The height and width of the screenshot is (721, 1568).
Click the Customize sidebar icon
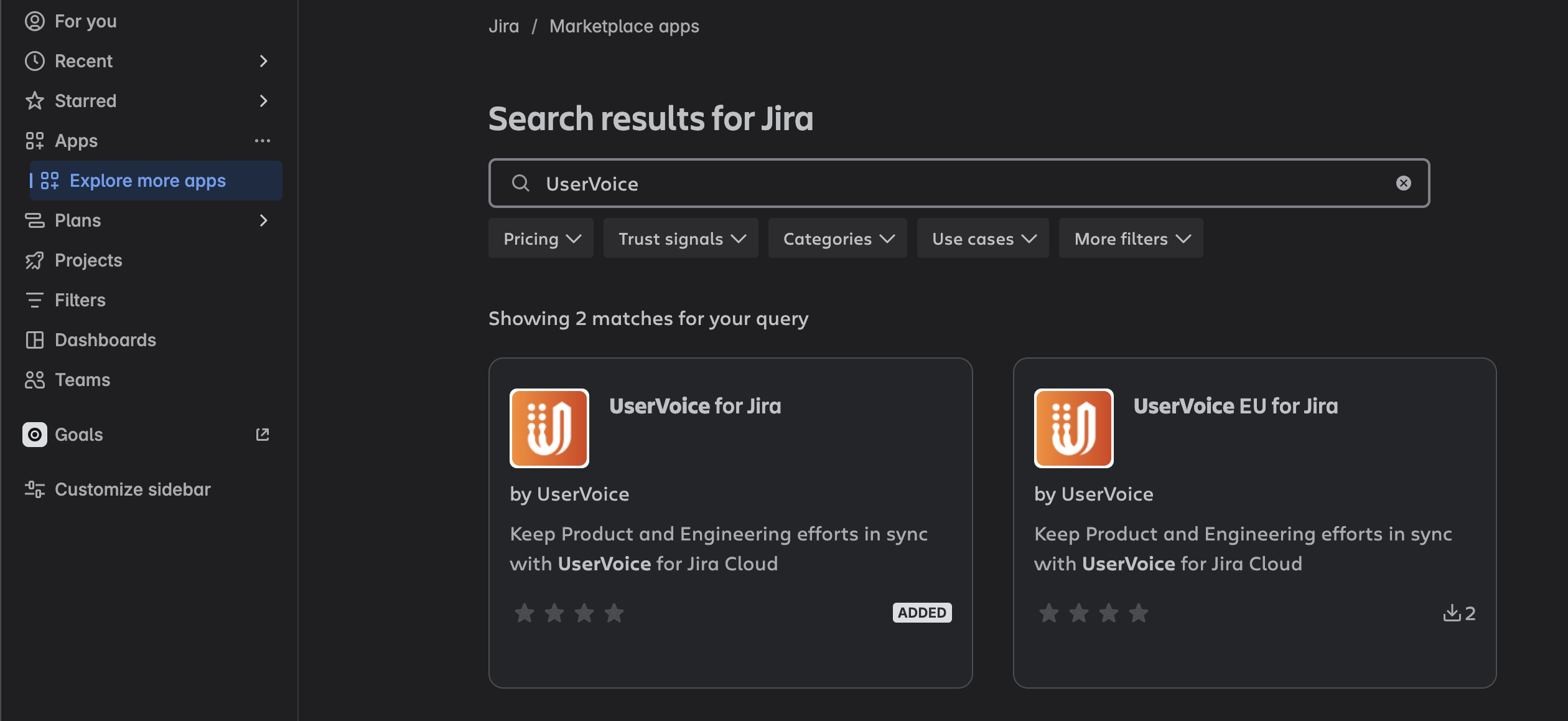tap(34, 489)
